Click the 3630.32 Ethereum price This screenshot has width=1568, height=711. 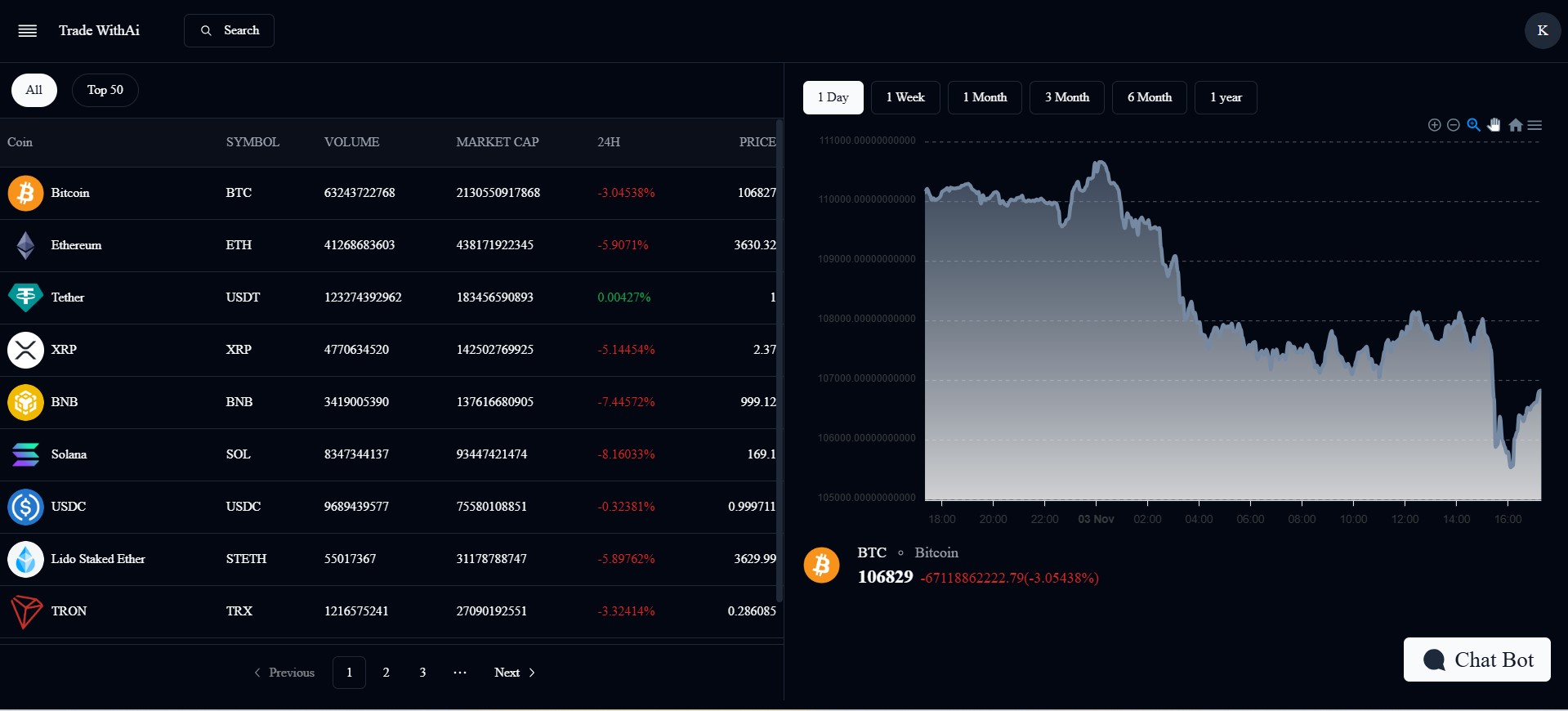(755, 245)
